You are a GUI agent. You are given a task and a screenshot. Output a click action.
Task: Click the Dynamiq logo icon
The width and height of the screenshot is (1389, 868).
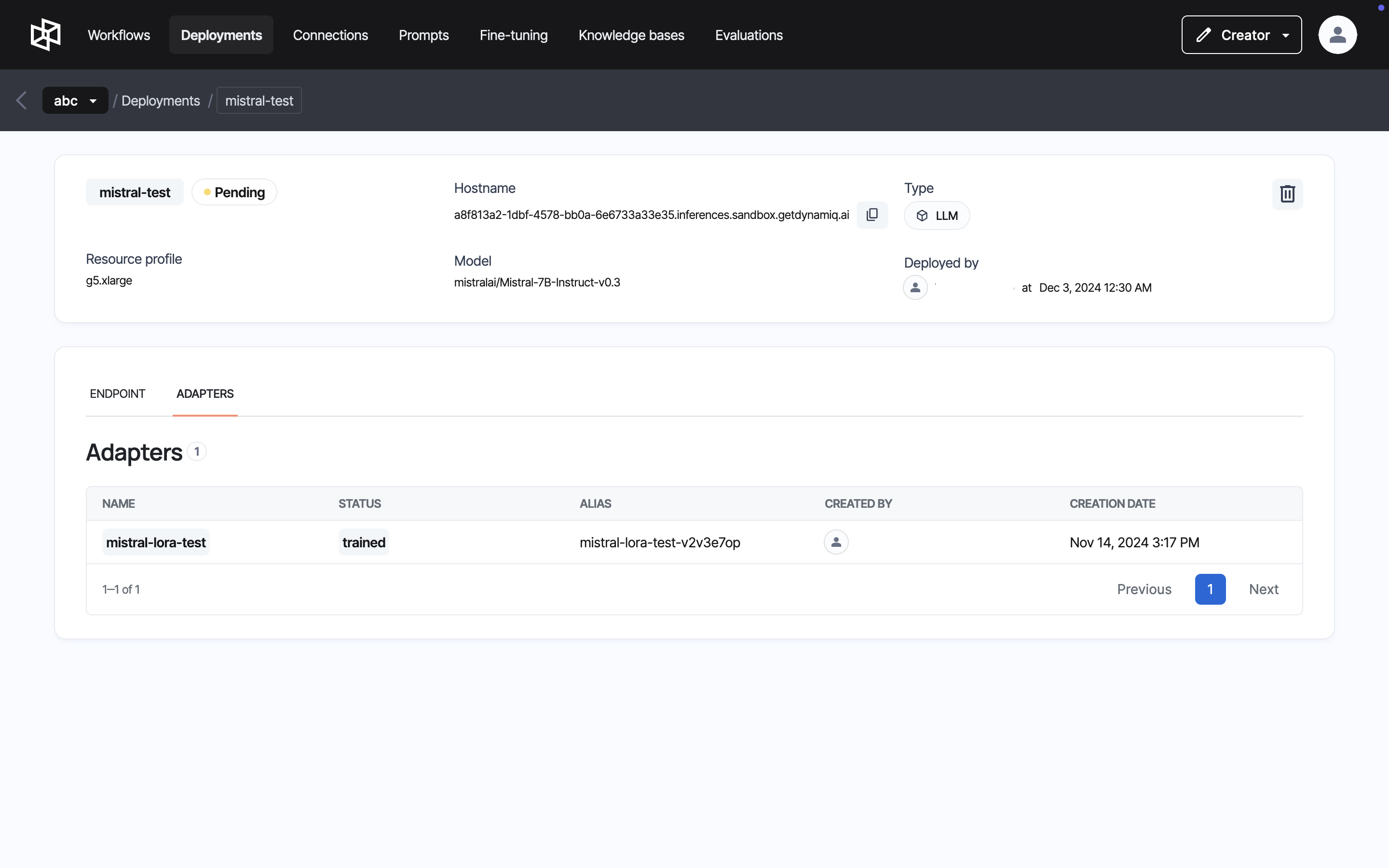pos(45,35)
